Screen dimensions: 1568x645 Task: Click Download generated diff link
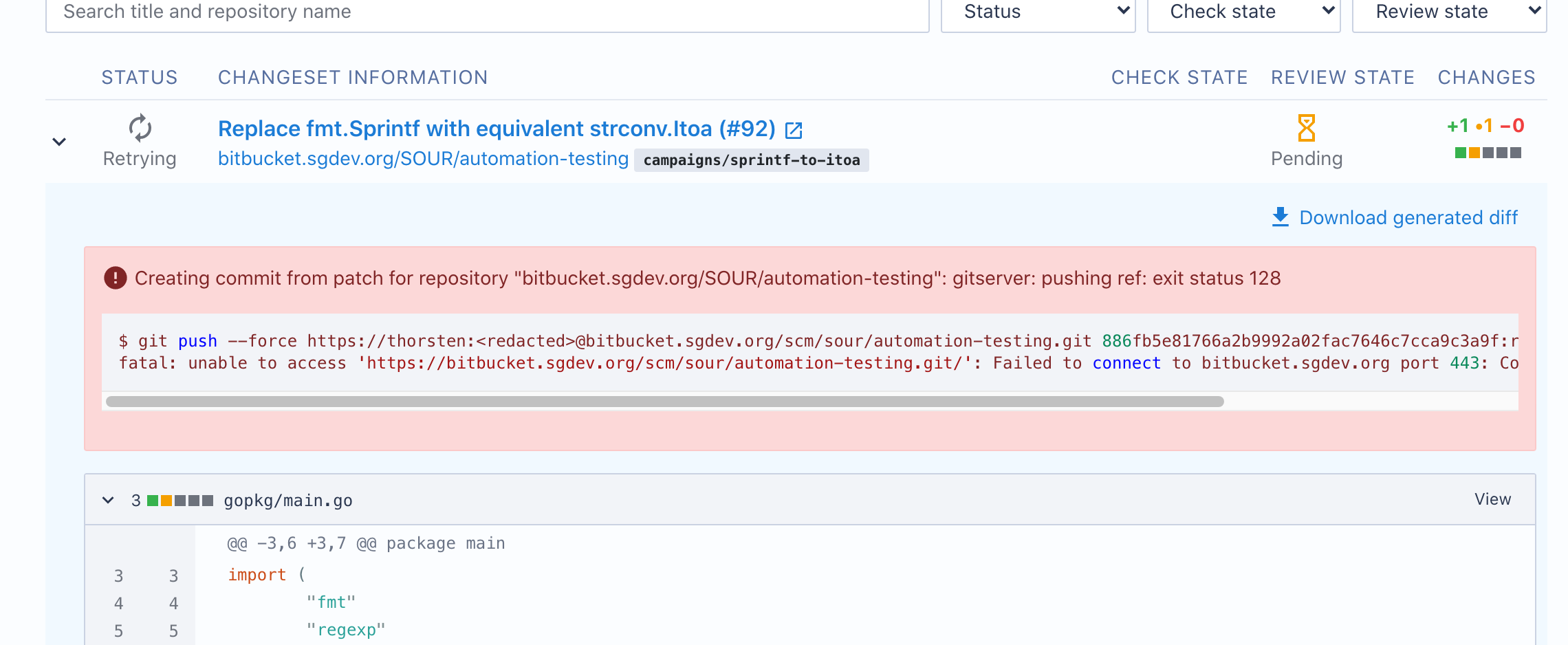tap(1408, 217)
